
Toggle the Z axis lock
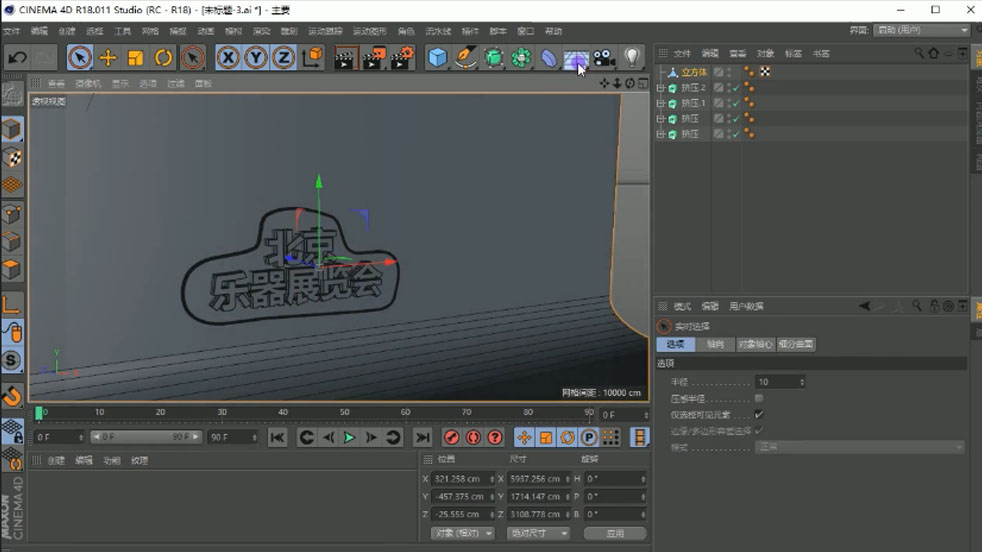click(283, 58)
